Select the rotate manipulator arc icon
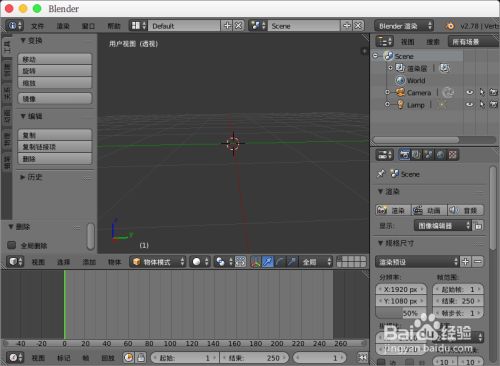 tap(280, 262)
